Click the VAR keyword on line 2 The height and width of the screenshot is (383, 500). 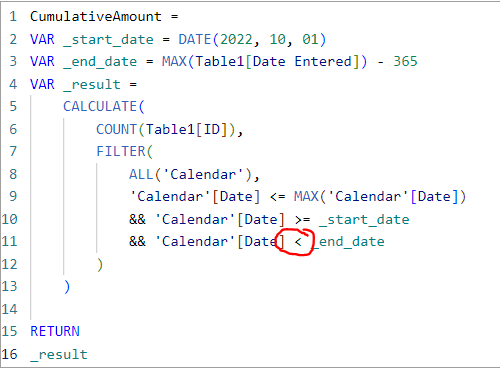(x=42, y=39)
